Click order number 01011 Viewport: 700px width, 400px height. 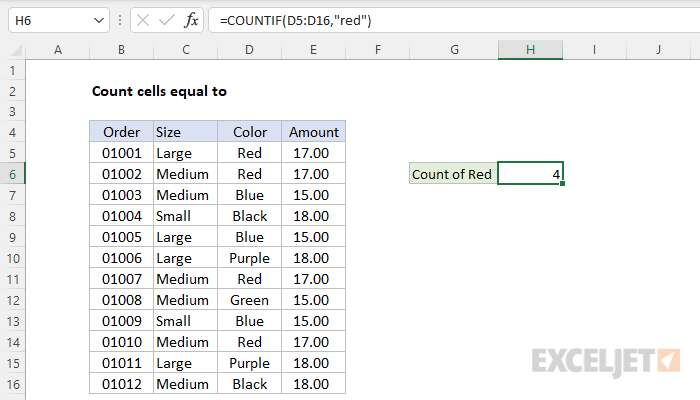[121, 363]
